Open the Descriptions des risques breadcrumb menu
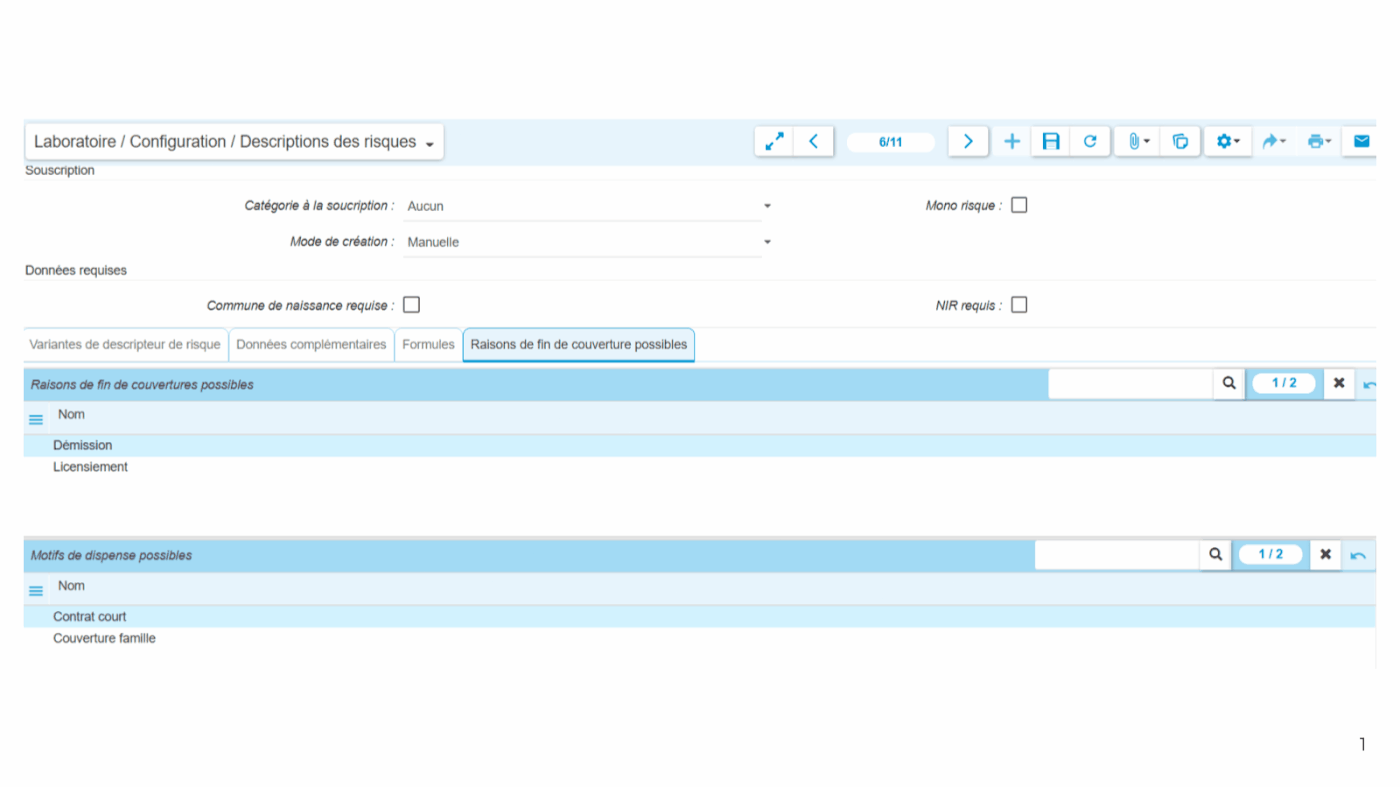 pos(429,144)
